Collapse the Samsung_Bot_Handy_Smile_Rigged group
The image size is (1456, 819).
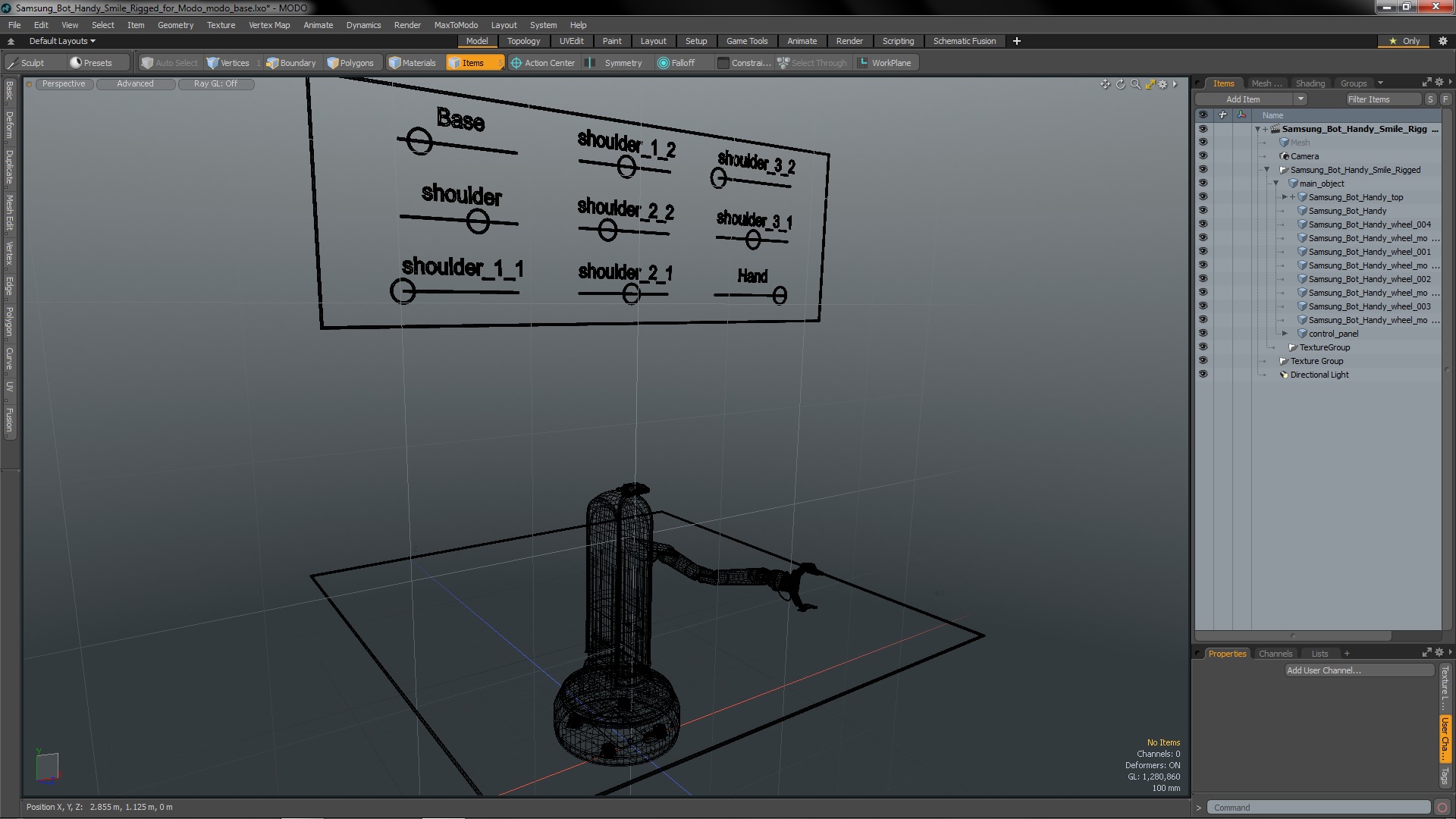[1266, 170]
